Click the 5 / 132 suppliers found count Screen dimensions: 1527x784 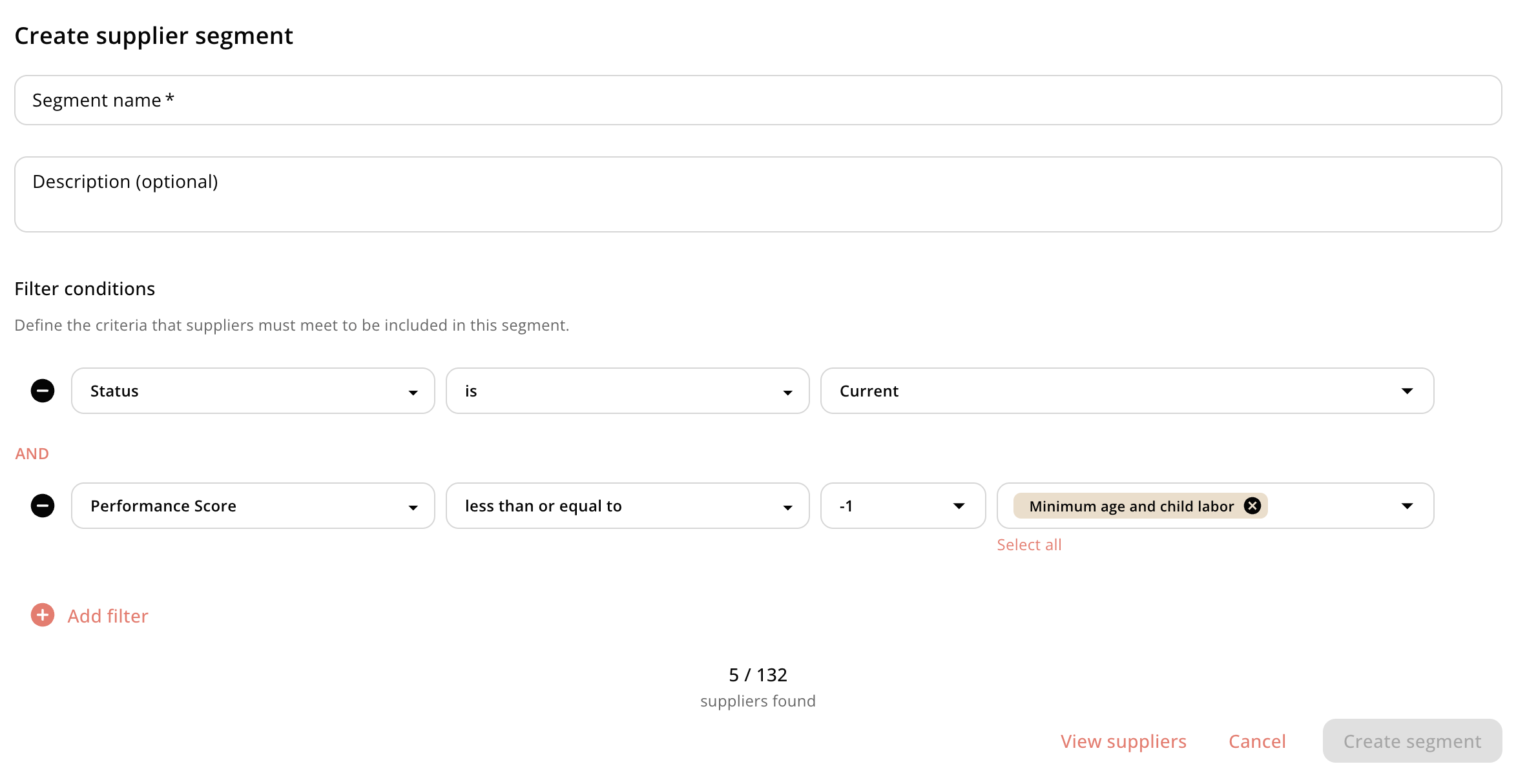(758, 676)
